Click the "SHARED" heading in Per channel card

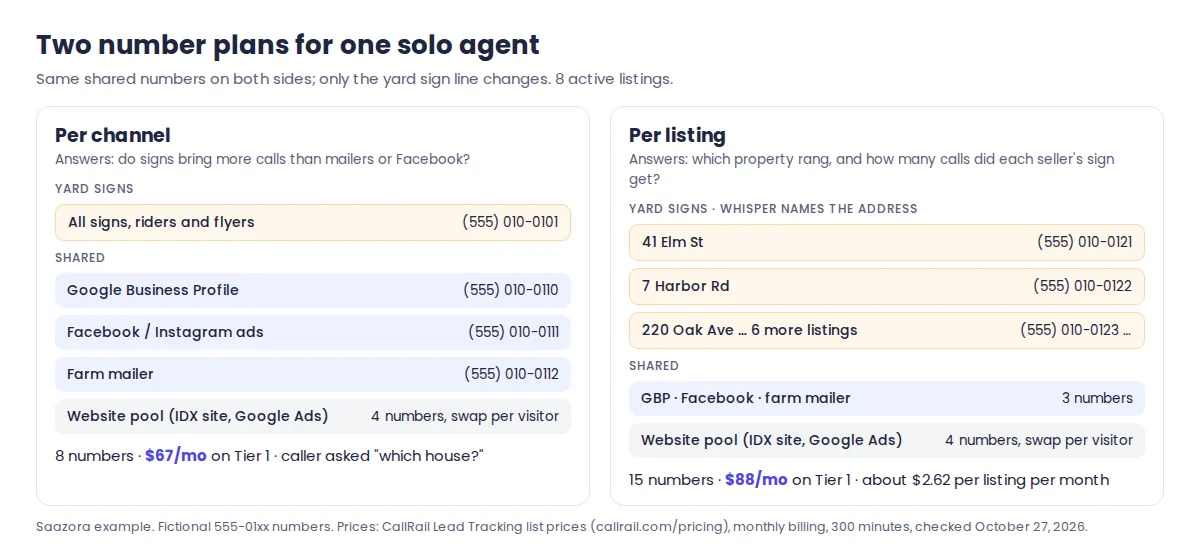click(x=80, y=258)
